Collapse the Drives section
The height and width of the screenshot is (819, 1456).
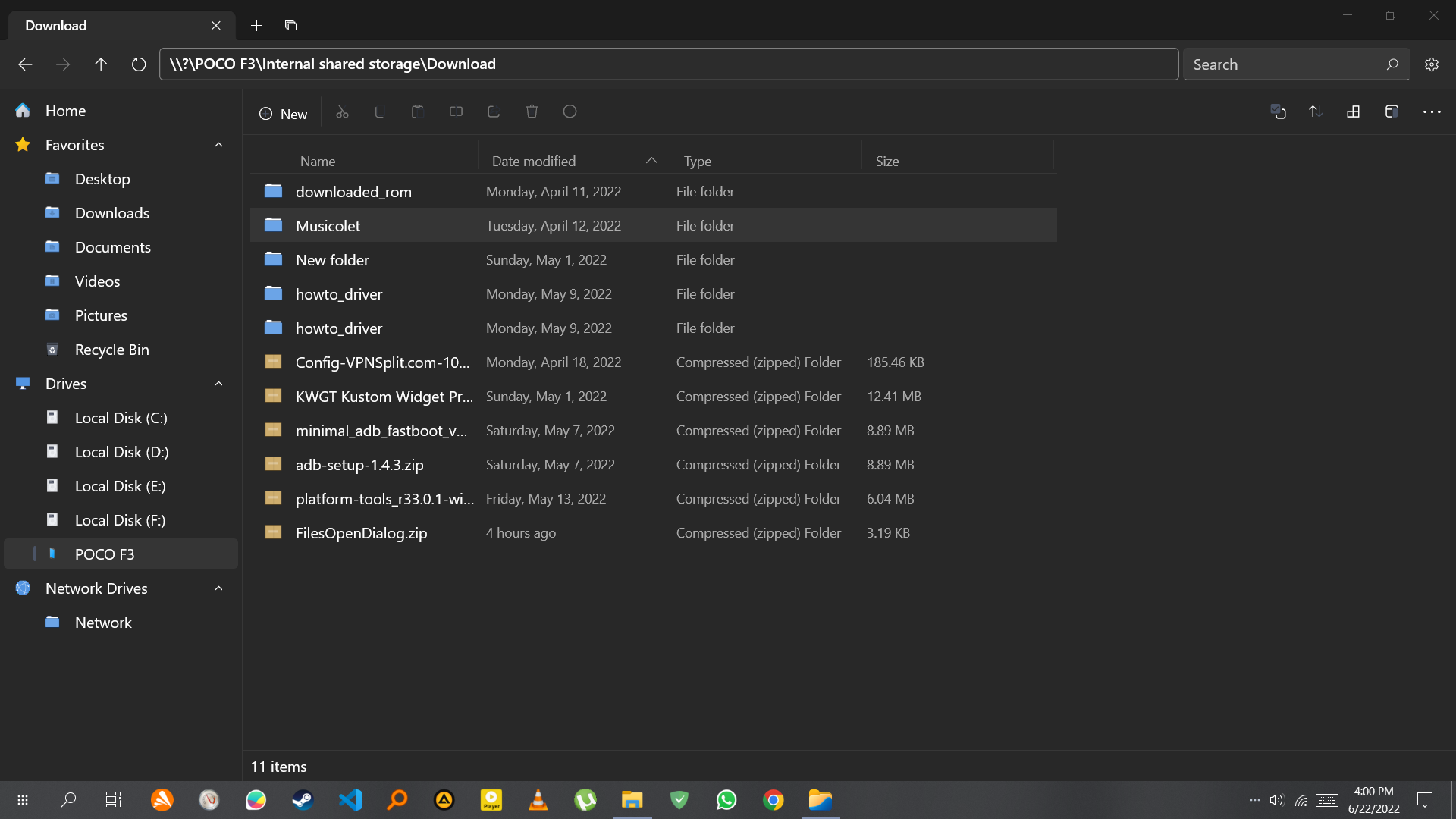tap(218, 384)
